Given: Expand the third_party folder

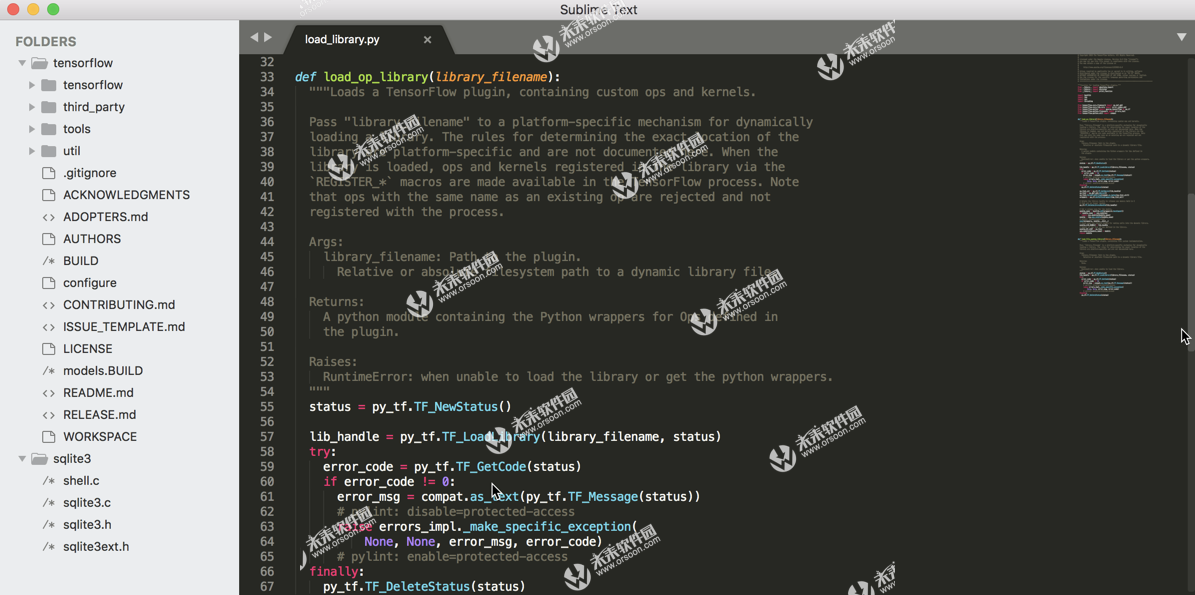Looking at the screenshot, I should [x=32, y=107].
